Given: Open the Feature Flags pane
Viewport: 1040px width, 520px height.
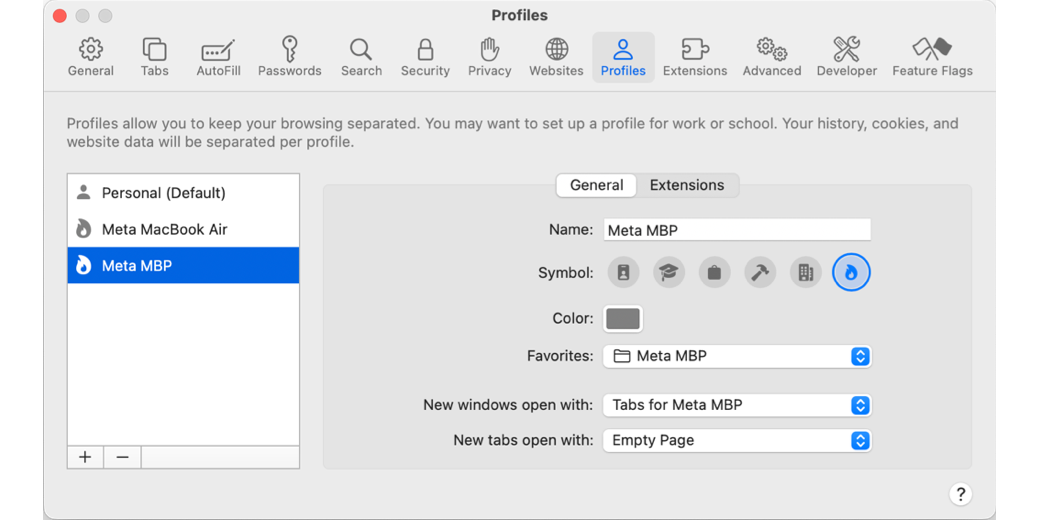Looking at the screenshot, I should pyautogui.click(x=932, y=58).
